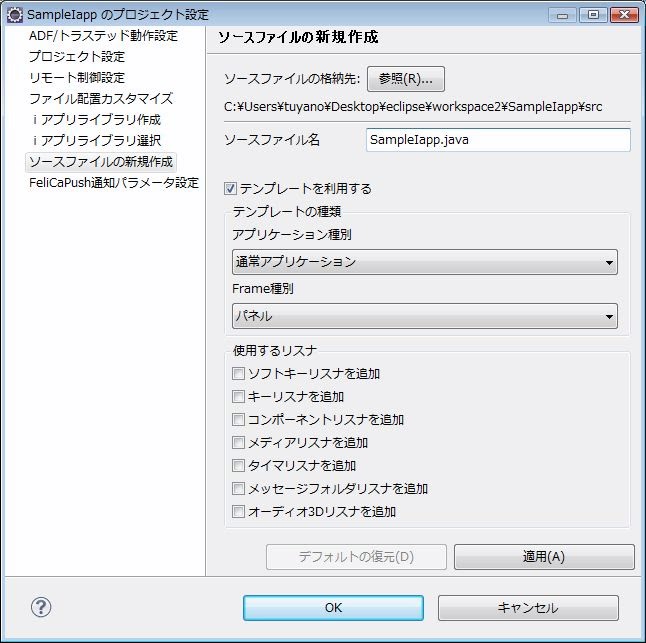The width and height of the screenshot is (646, 643).
Task: Open FeliCaPush通知パラメータ設定 page
Action: pos(114,183)
